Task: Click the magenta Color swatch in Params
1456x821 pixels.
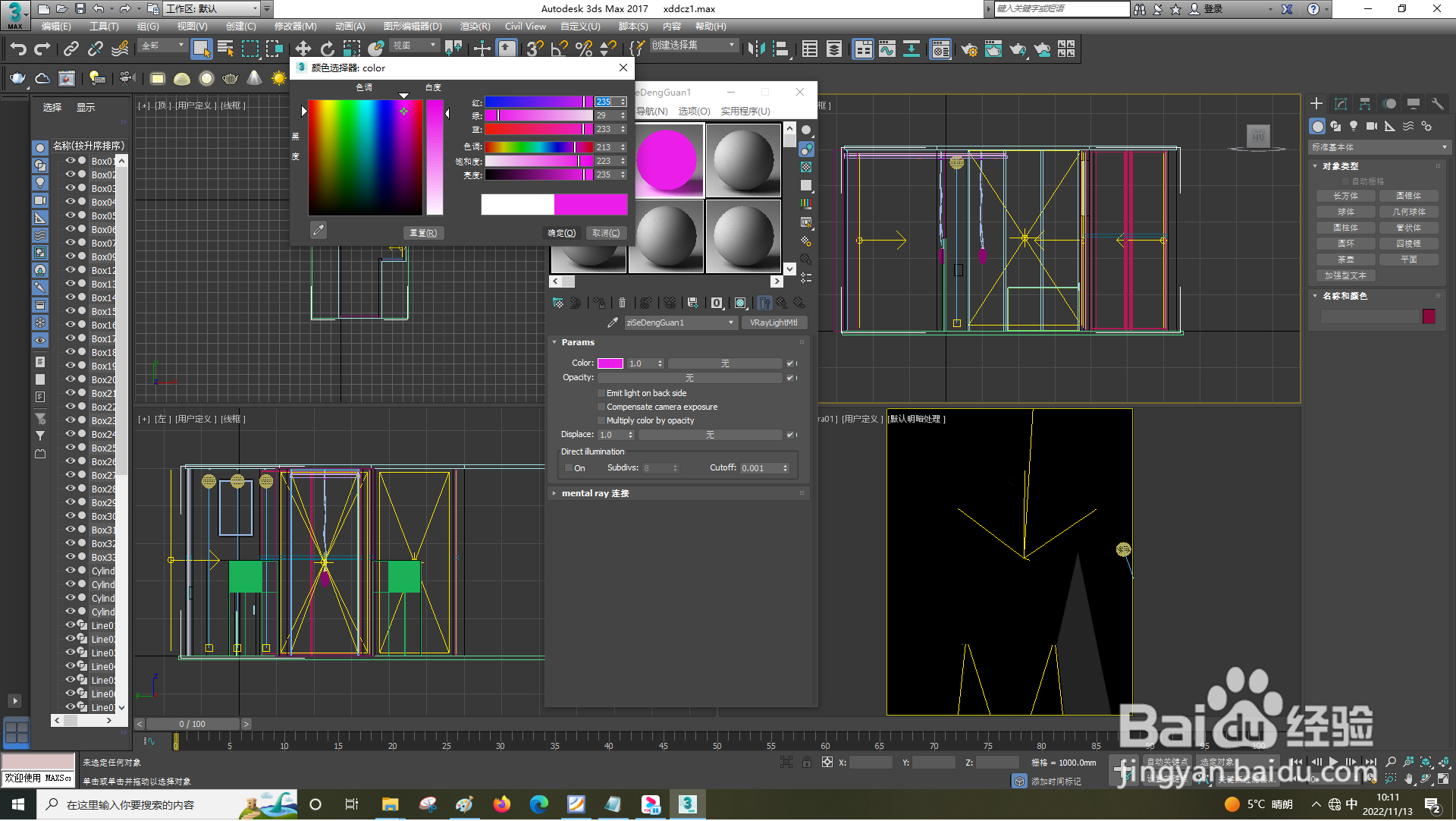Action: tap(610, 363)
